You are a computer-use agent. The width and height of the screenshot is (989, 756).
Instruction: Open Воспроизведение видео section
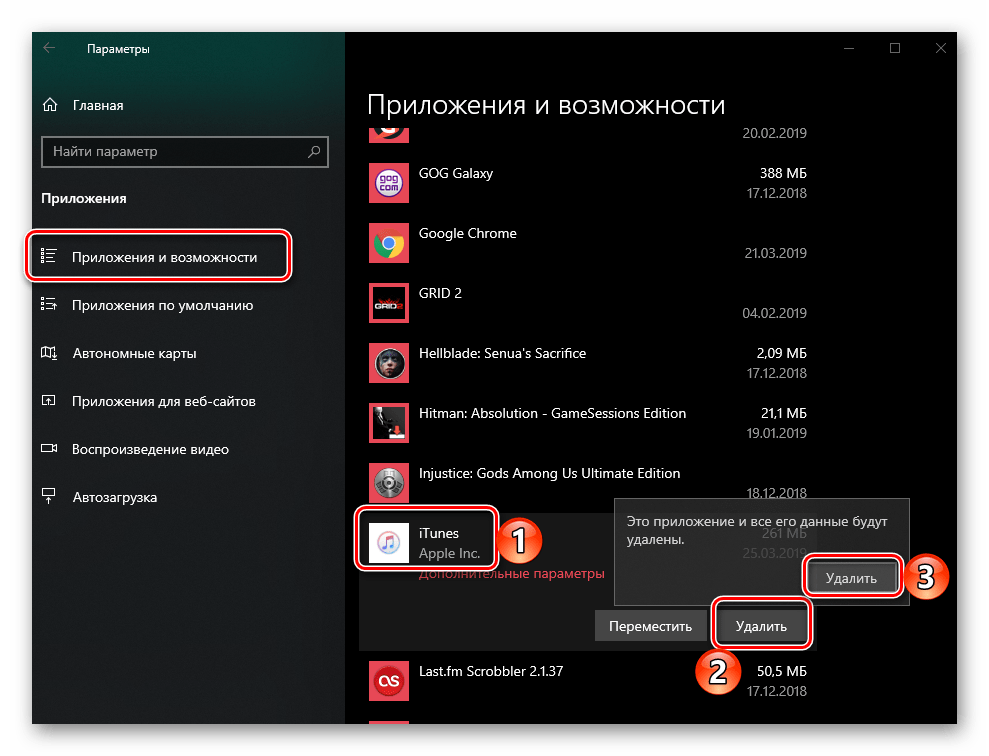point(150,449)
